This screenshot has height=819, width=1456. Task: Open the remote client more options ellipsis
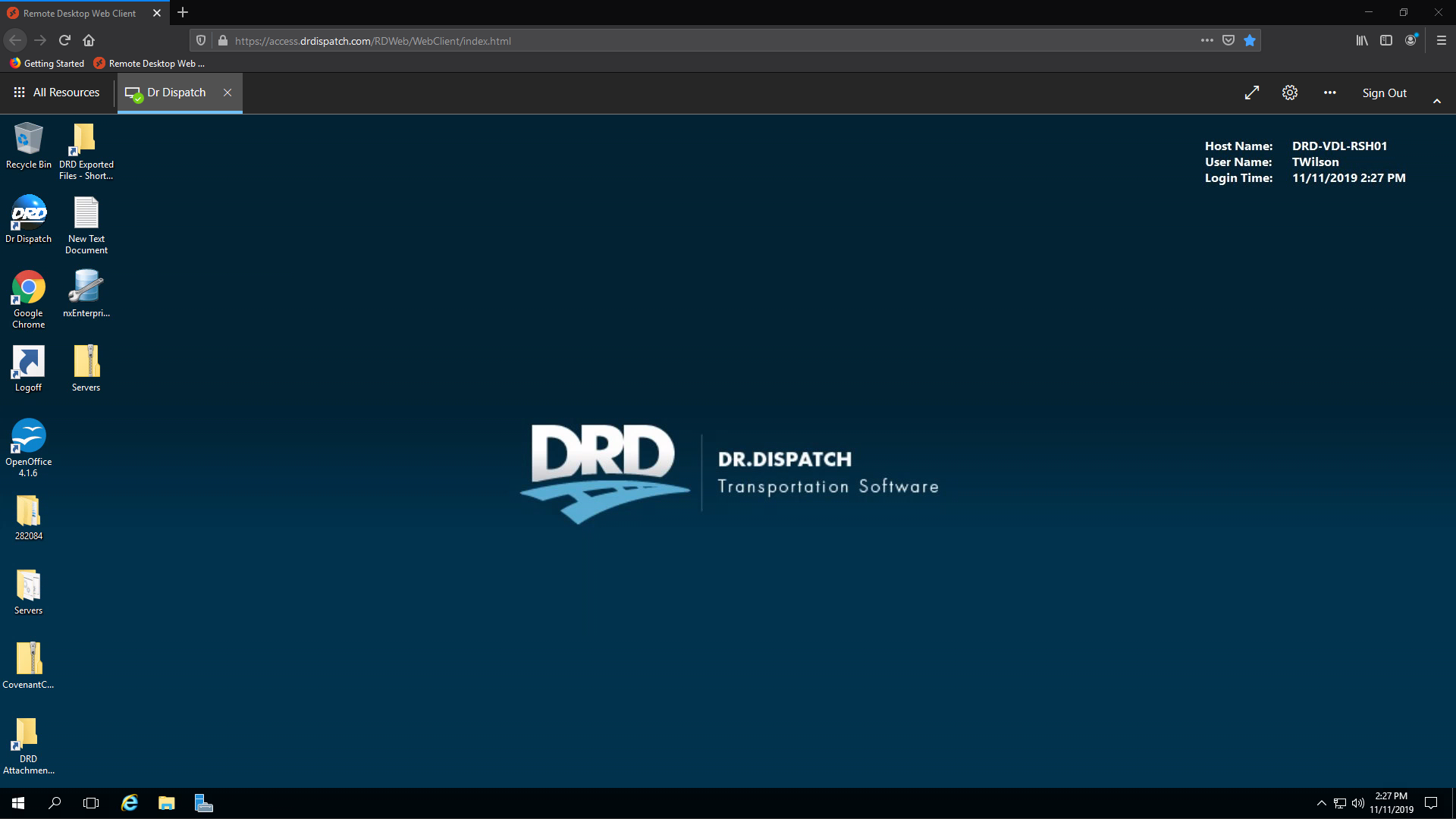1330,93
